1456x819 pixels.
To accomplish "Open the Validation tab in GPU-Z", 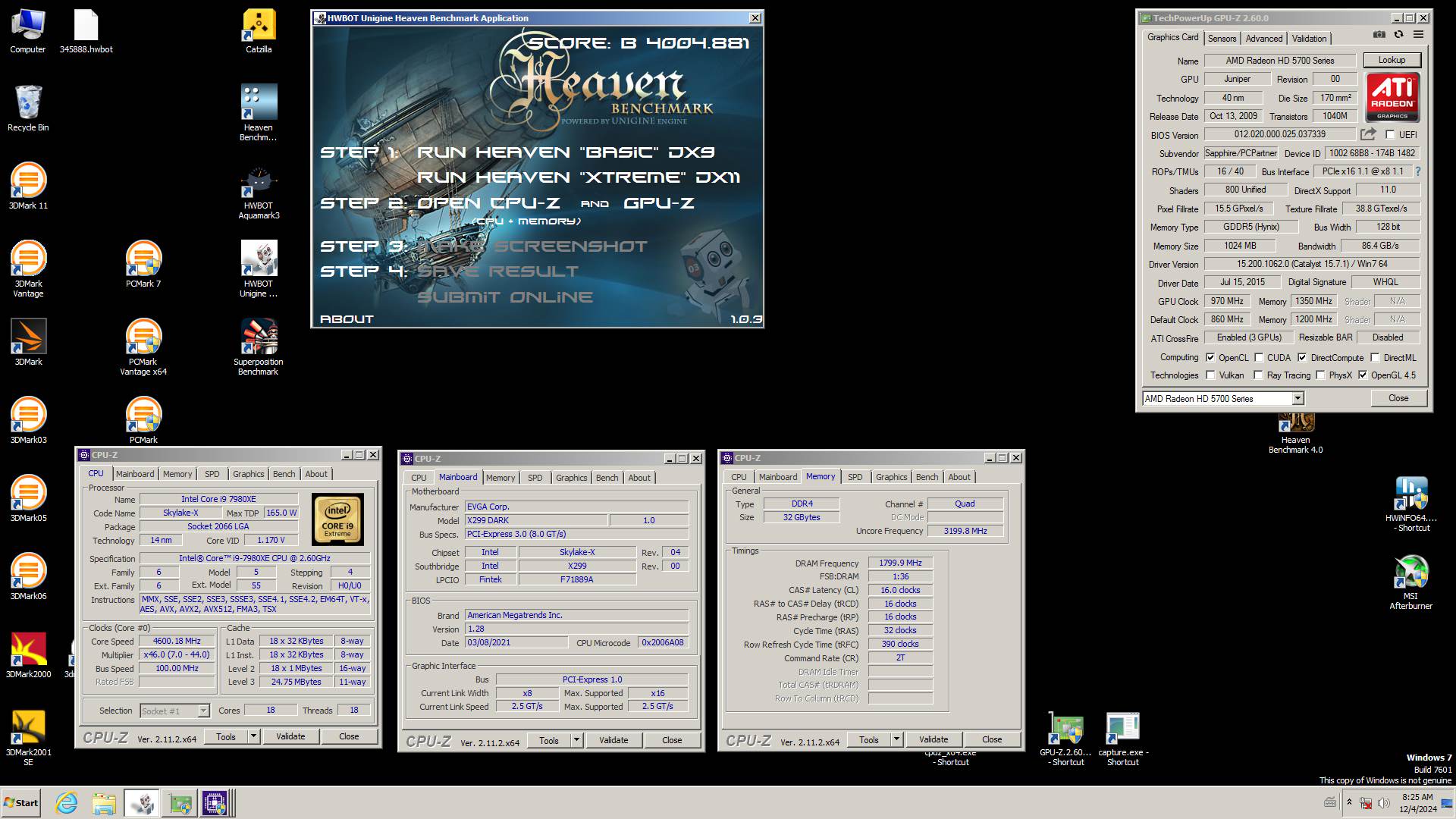I will click(1309, 38).
